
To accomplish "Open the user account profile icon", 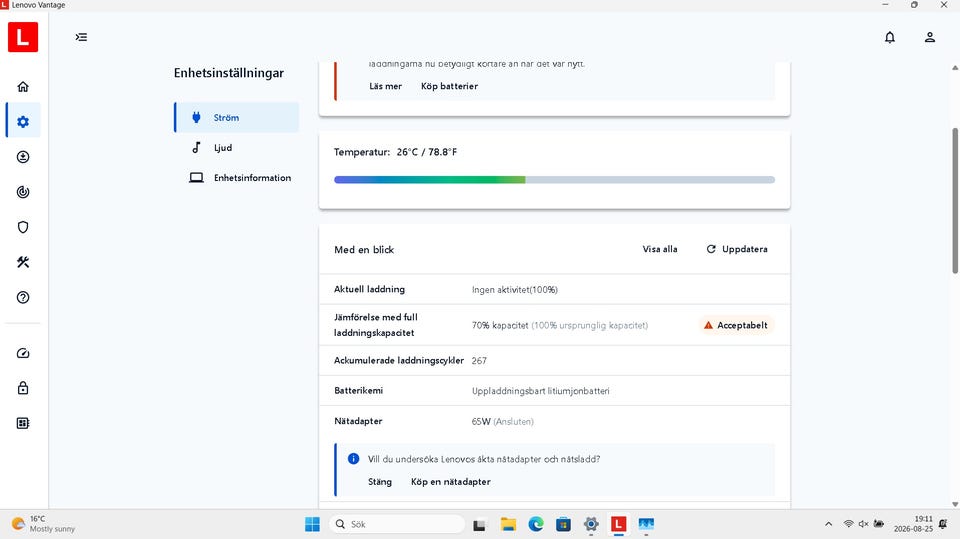I will pyautogui.click(x=929, y=37).
